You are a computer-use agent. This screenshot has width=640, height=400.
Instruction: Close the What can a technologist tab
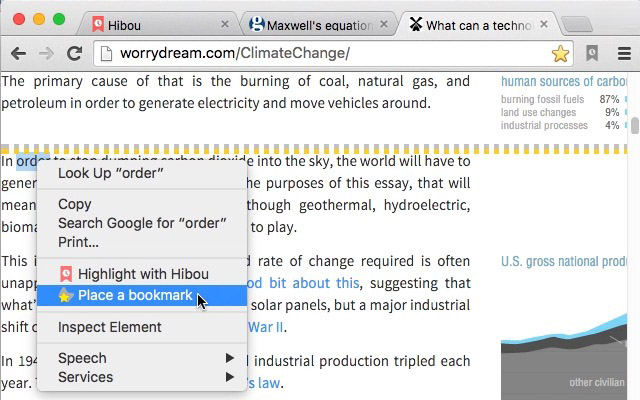pos(544,24)
